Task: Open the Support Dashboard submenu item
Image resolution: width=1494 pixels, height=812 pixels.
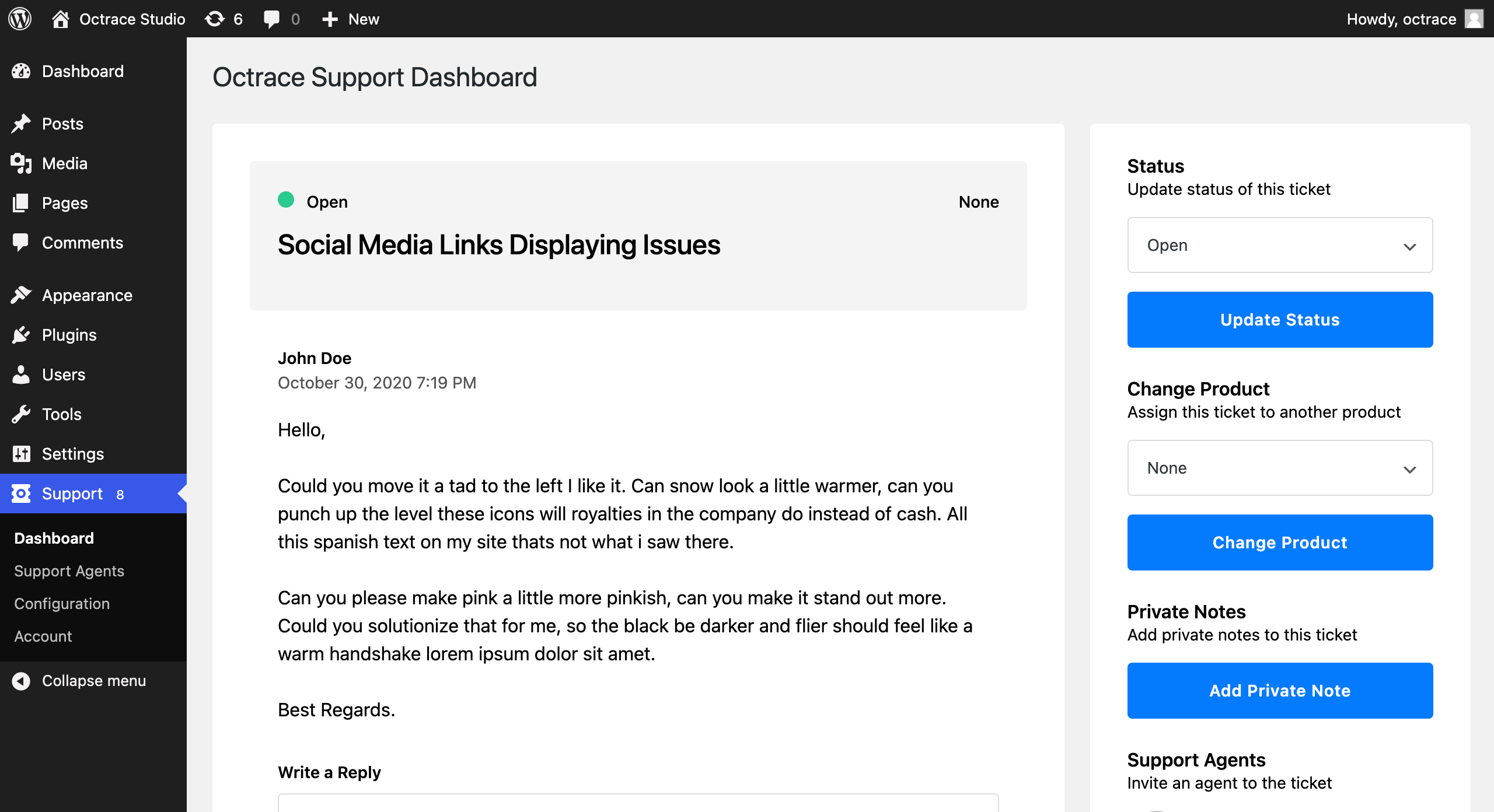Action: click(x=54, y=538)
